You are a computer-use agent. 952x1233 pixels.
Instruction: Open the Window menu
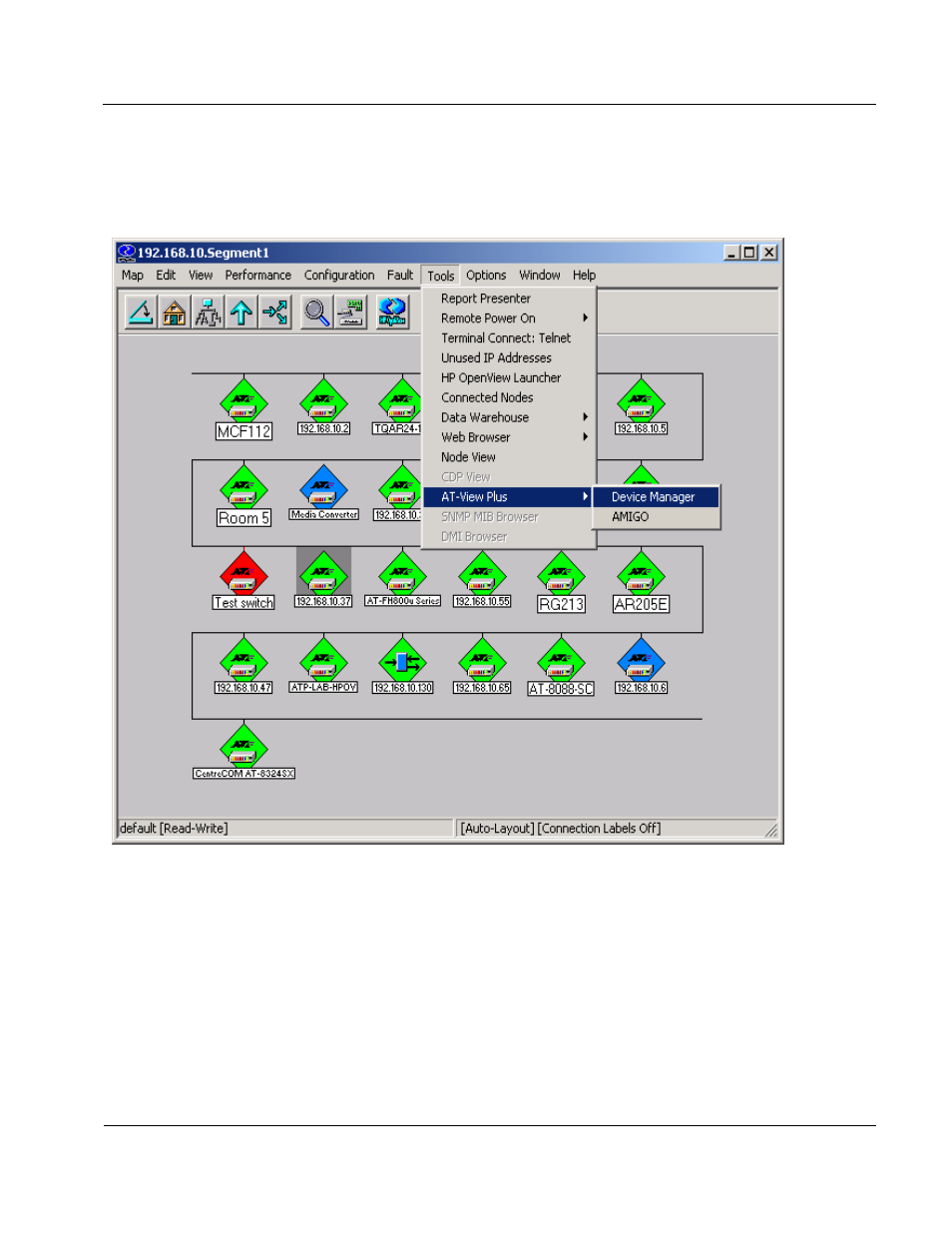point(540,276)
